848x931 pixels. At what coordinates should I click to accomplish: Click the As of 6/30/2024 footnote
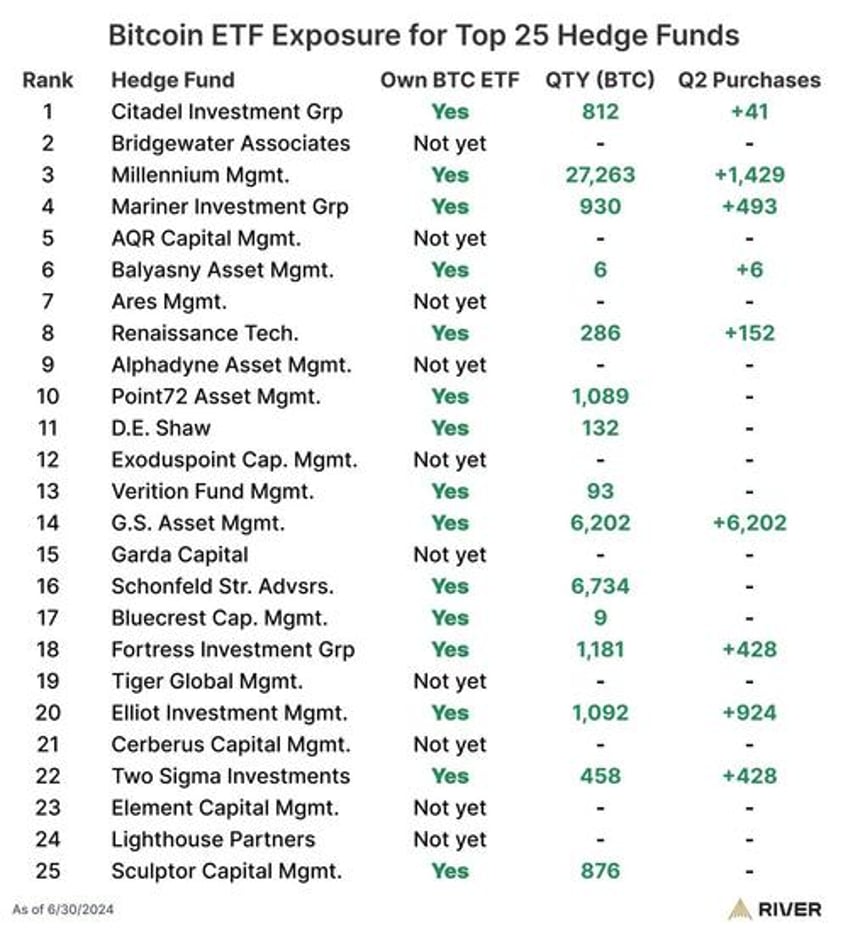63,910
